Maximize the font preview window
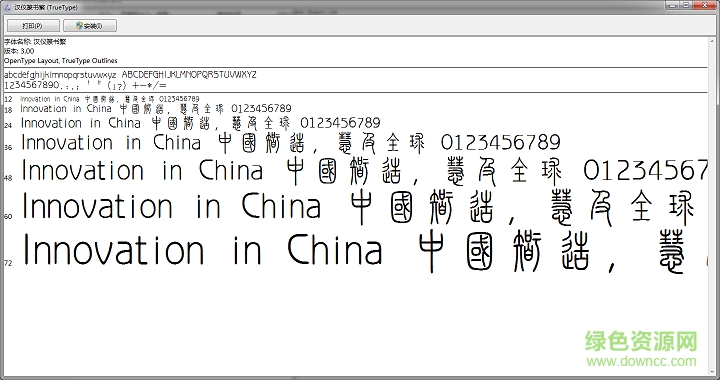This screenshot has width=720, height=380. [x=686, y=5]
